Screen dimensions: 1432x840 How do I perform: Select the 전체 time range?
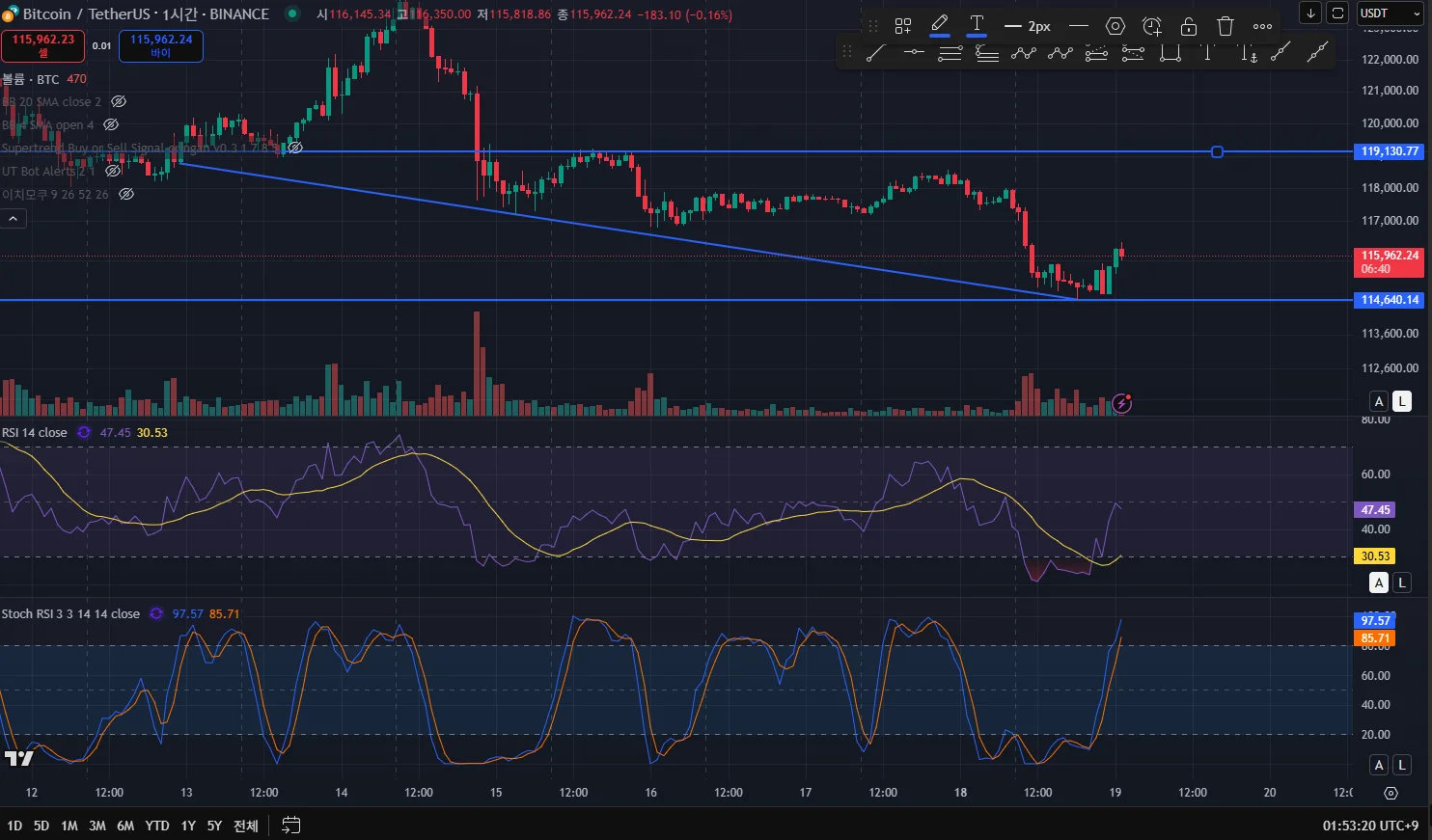click(x=246, y=826)
